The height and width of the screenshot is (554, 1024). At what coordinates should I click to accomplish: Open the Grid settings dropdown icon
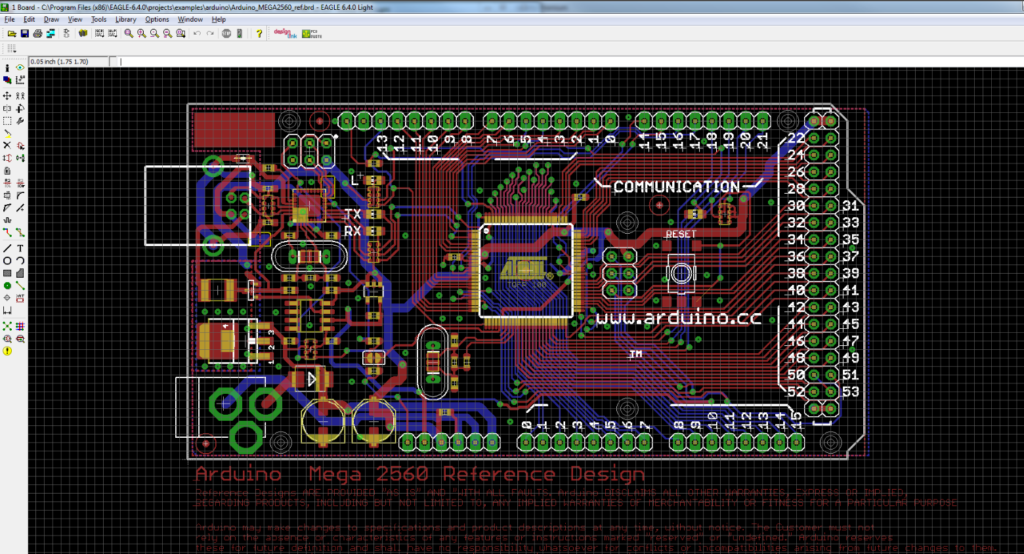click(12, 48)
